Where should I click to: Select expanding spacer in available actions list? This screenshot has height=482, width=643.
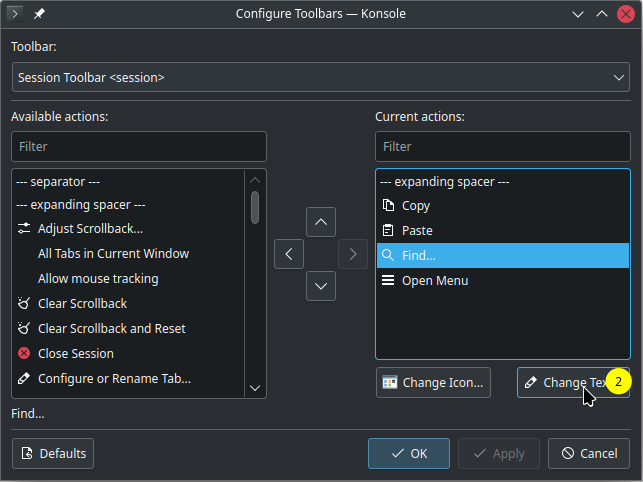tap(81, 205)
